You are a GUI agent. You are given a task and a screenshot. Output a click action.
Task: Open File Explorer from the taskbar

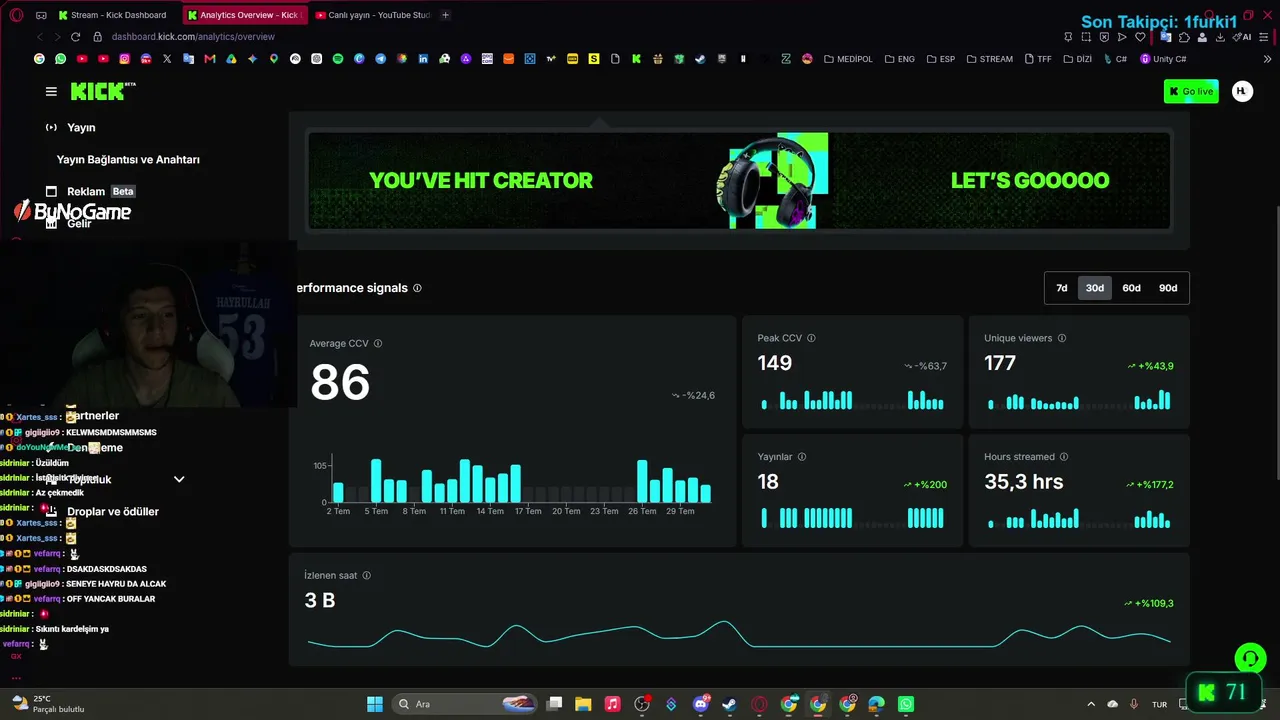coord(583,704)
